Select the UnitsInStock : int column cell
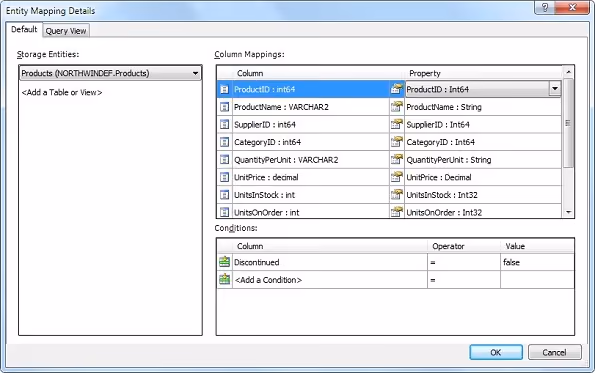The height and width of the screenshot is (373, 595). 311,195
